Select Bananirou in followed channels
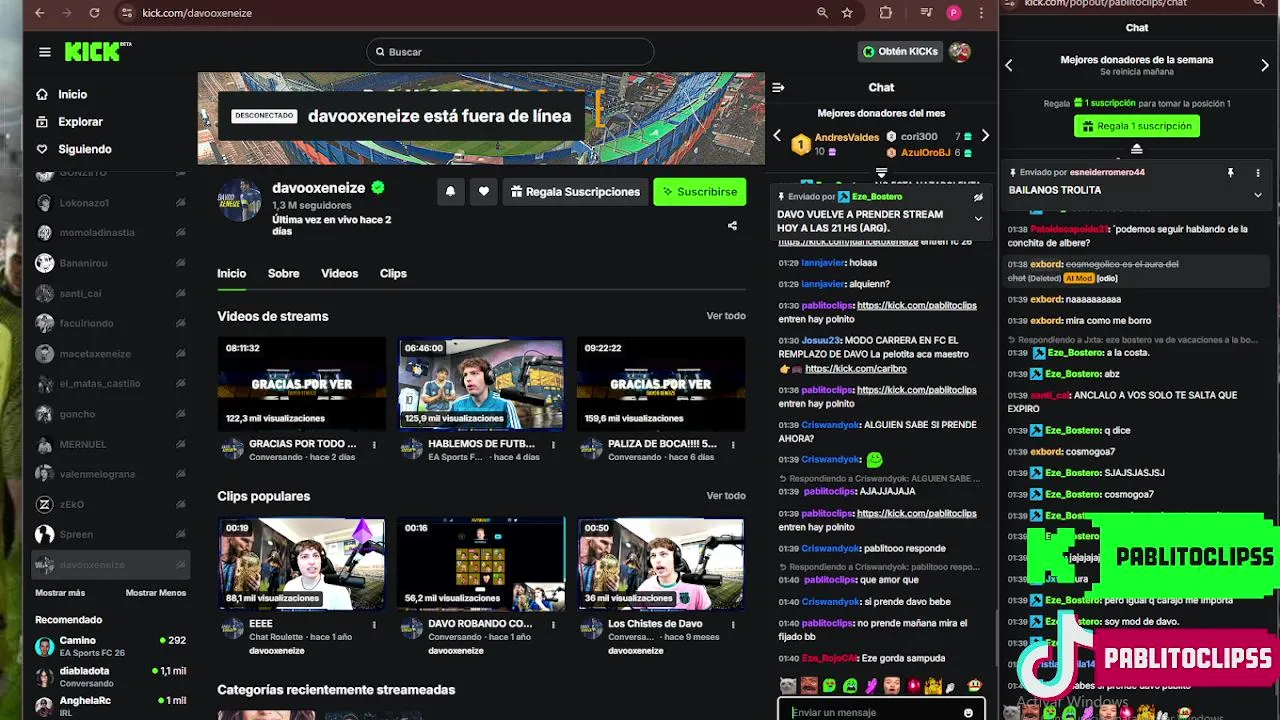The image size is (1280, 720). pyautogui.click(x=111, y=263)
